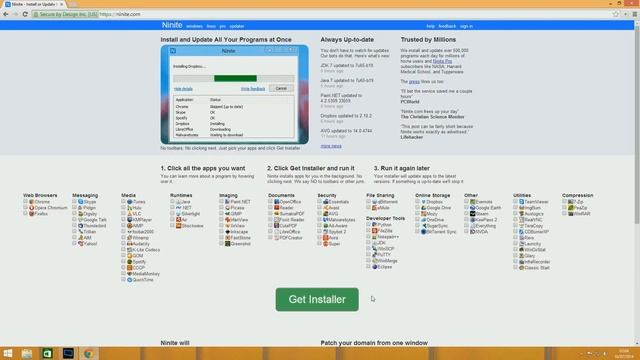The width and height of the screenshot is (640, 360).
Task: Open the pro tab in Ninite header
Action: coord(222,26)
